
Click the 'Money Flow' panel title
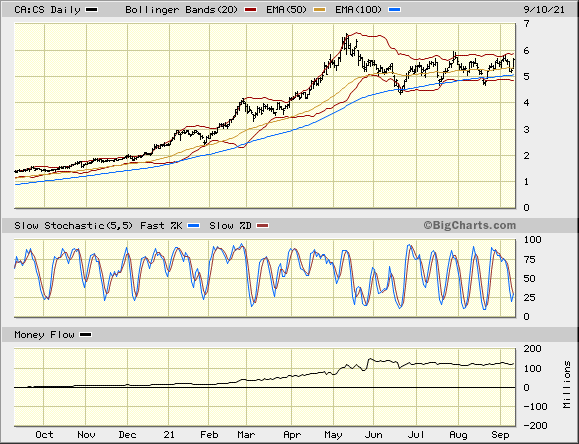coord(44,335)
